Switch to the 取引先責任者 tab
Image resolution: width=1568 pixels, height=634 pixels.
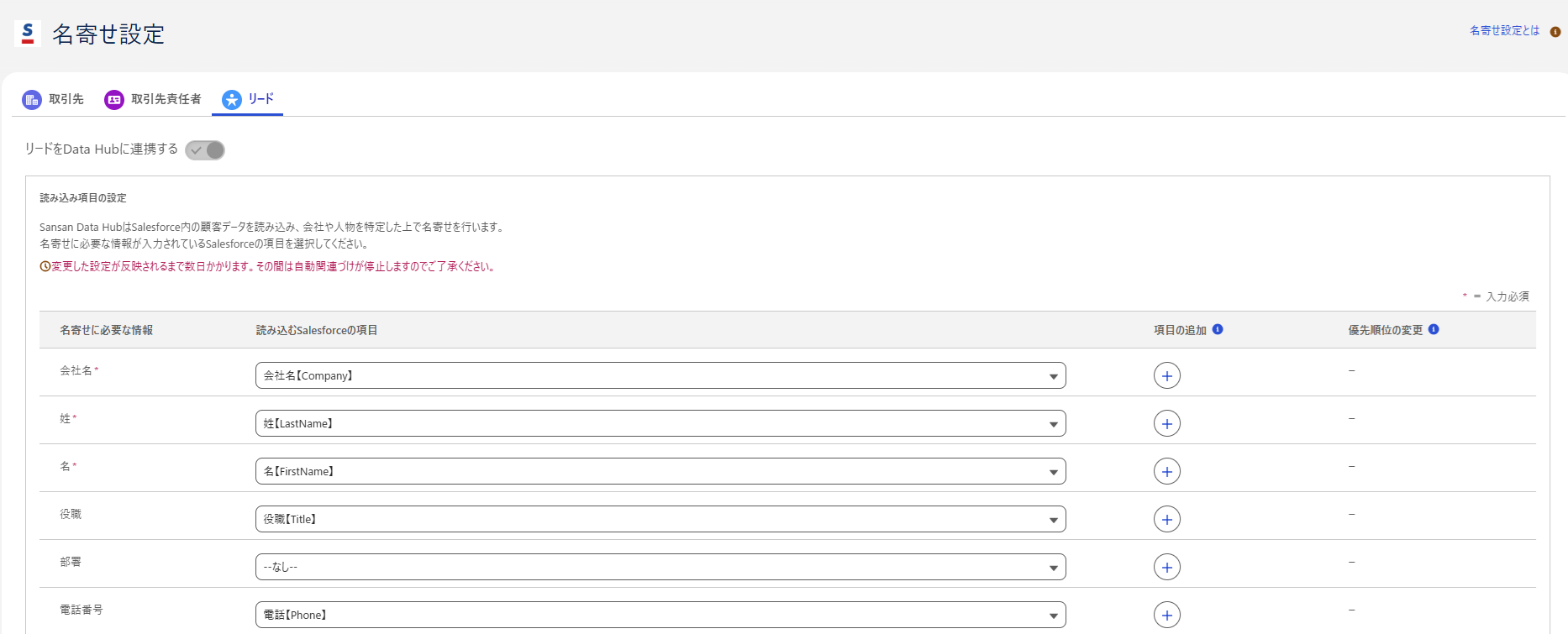pos(153,99)
